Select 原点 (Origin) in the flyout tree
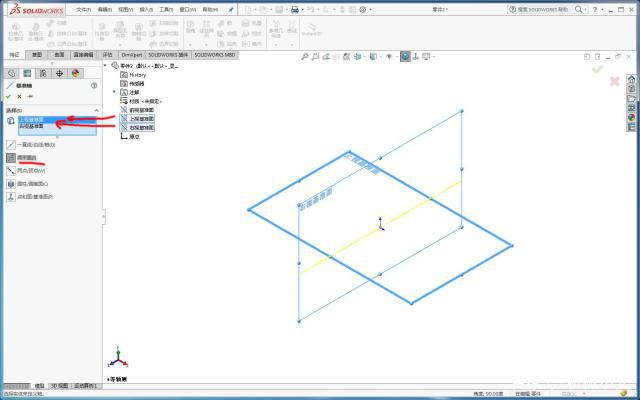 point(130,137)
